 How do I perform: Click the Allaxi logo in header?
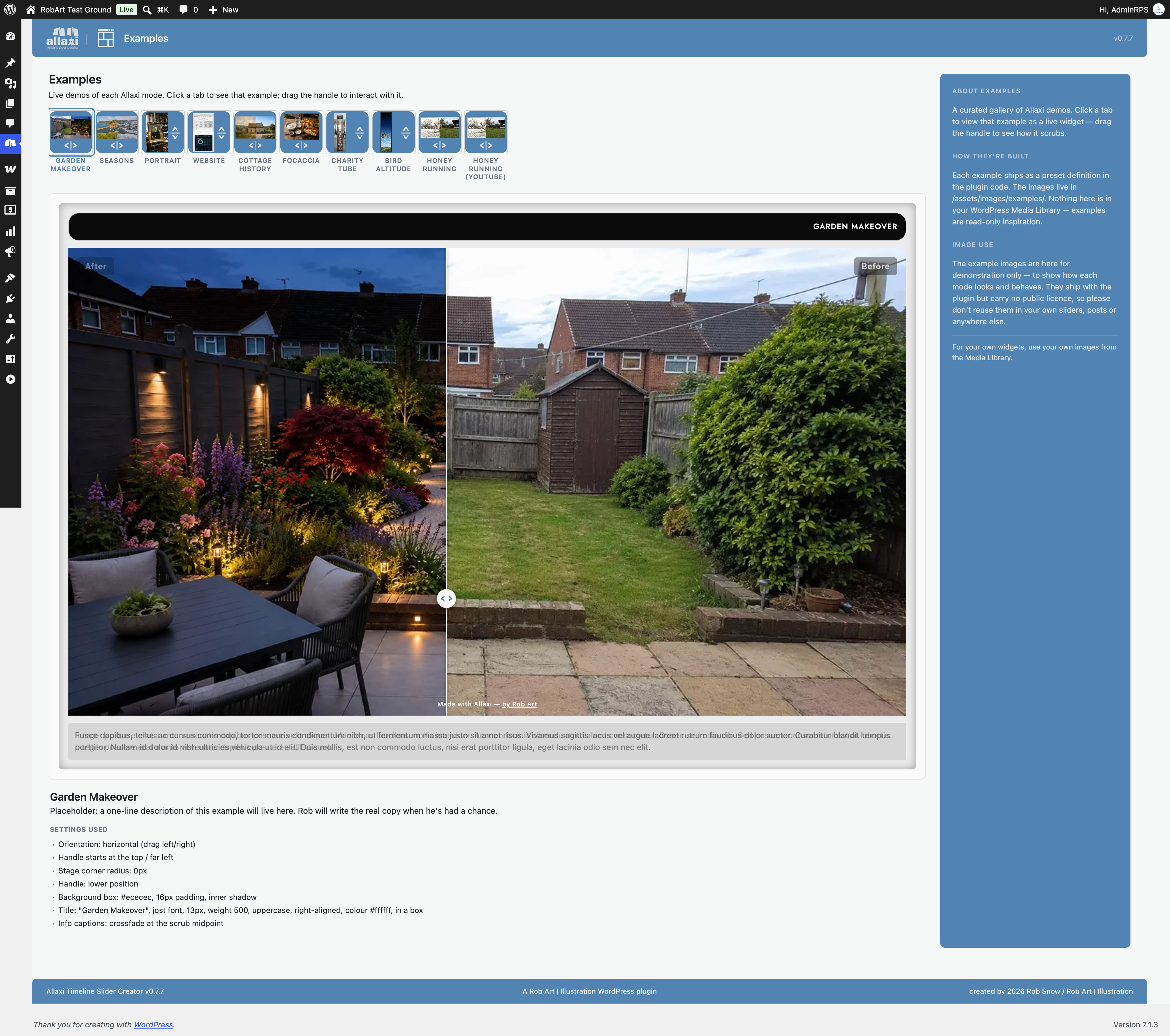(62, 38)
